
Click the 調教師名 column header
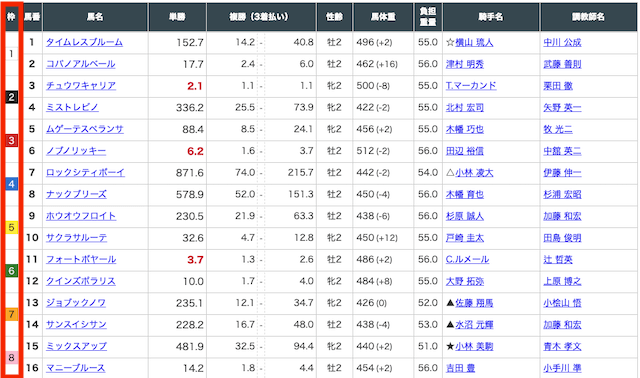coord(588,17)
